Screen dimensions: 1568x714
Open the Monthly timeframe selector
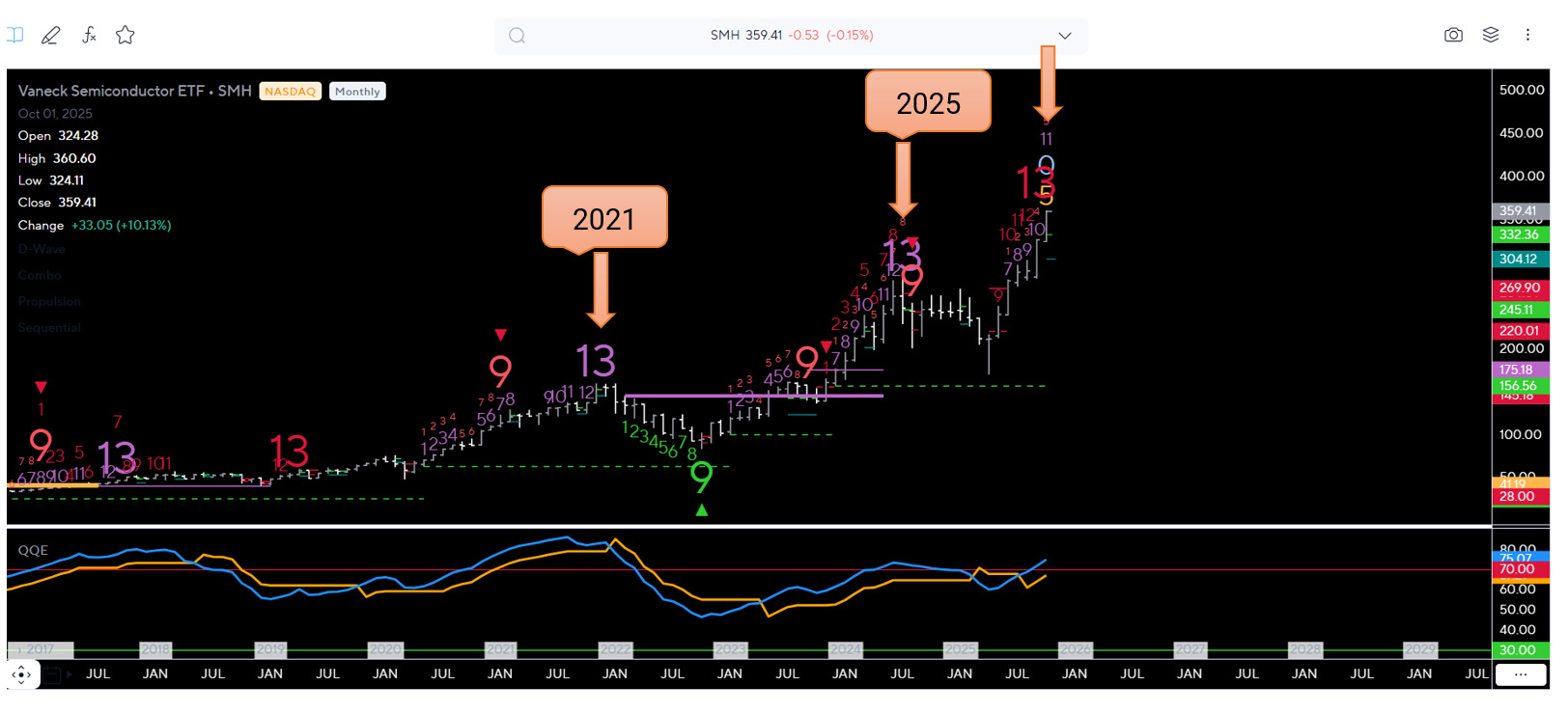pos(357,92)
